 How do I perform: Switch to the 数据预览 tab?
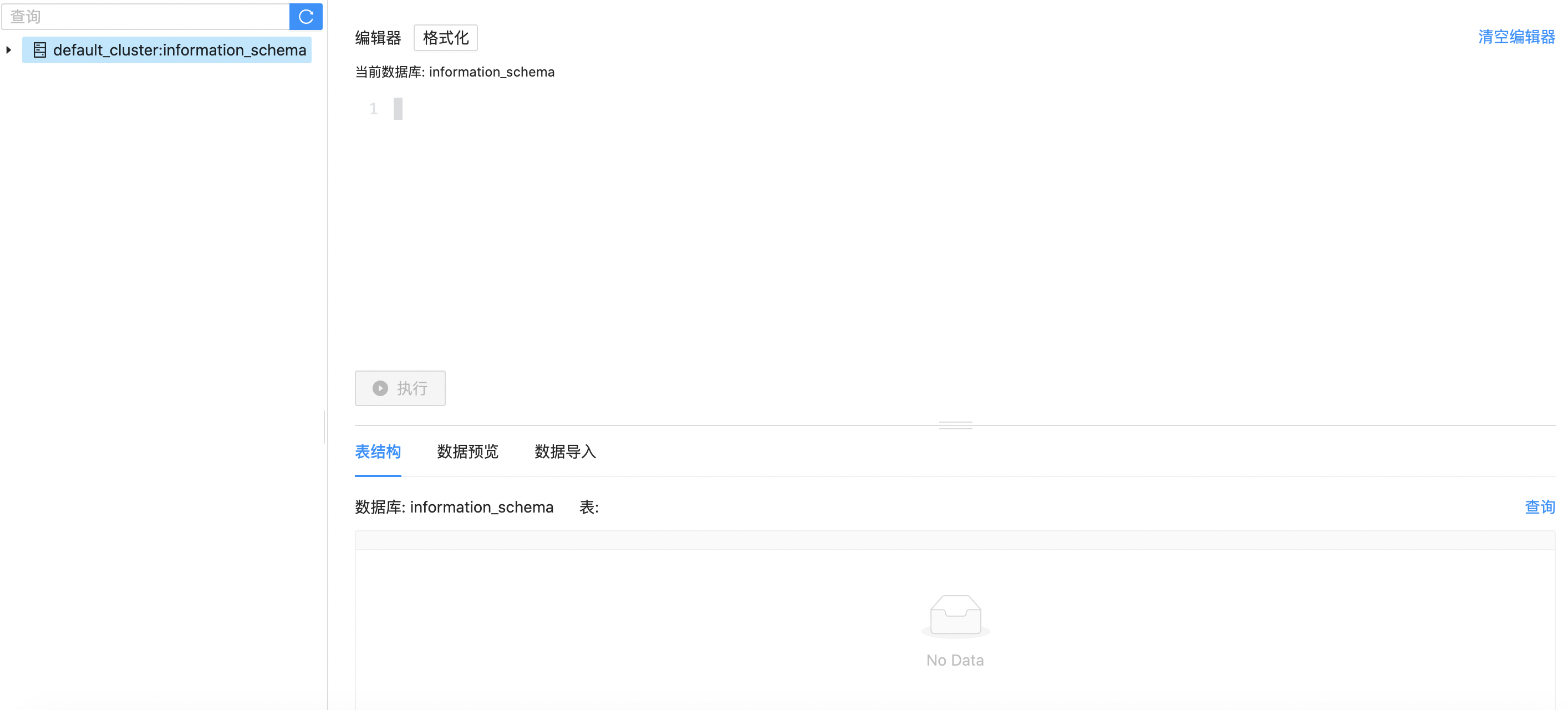tap(467, 452)
